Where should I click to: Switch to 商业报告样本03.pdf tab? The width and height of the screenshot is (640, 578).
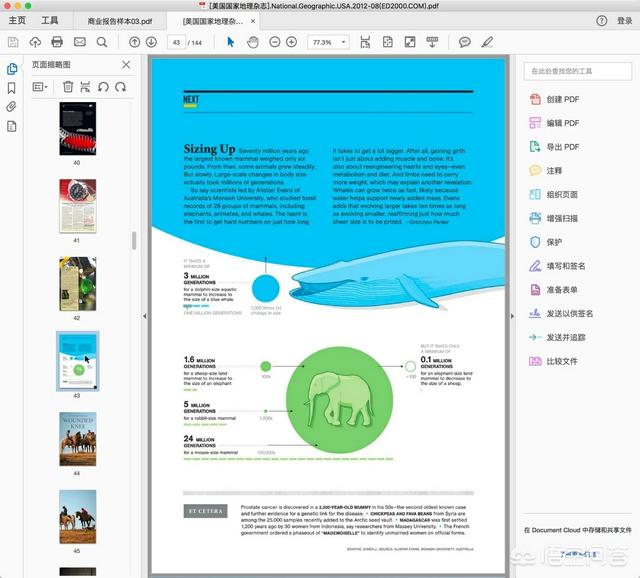click(120, 20)
